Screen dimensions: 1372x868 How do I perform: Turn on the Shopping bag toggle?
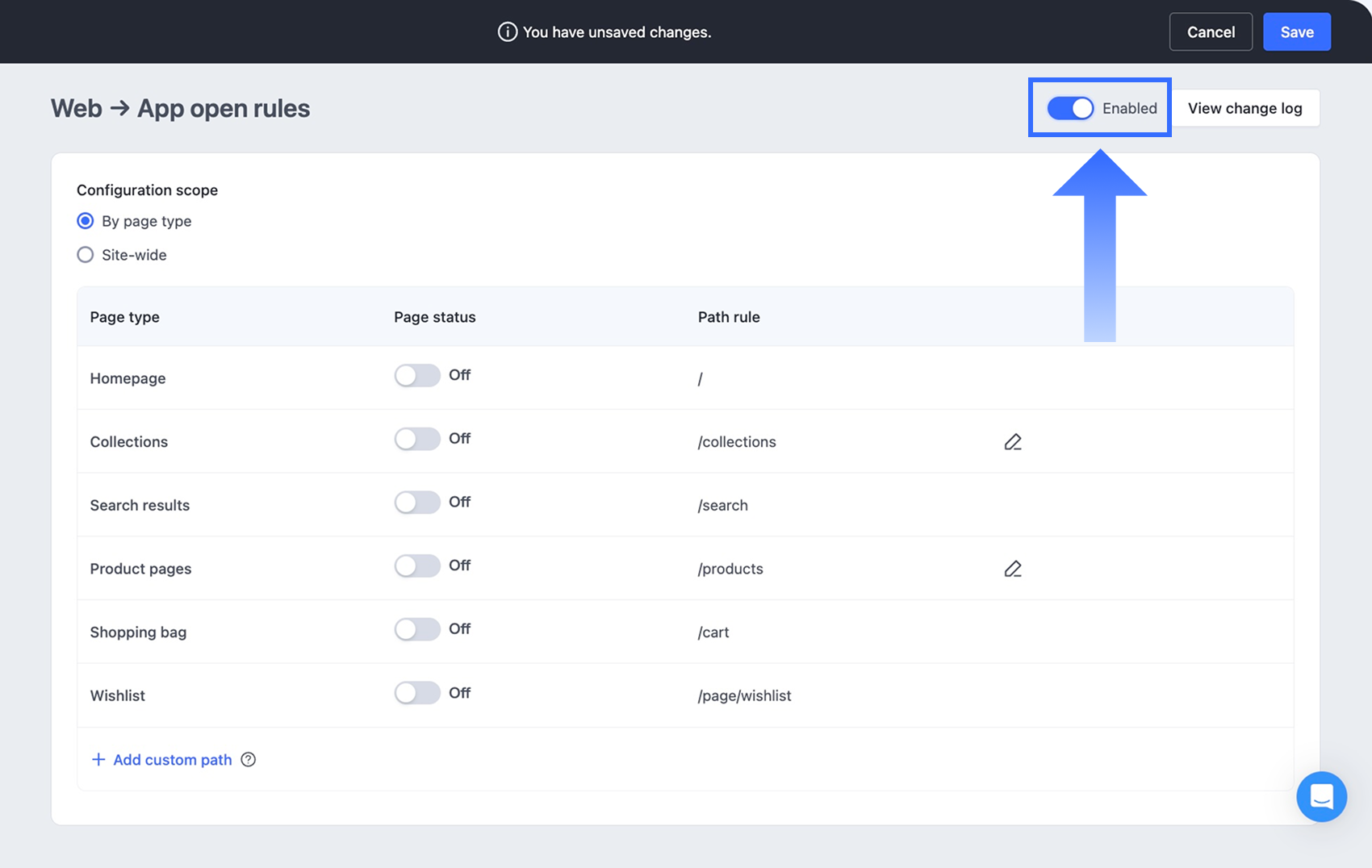[x=417, y=629]
